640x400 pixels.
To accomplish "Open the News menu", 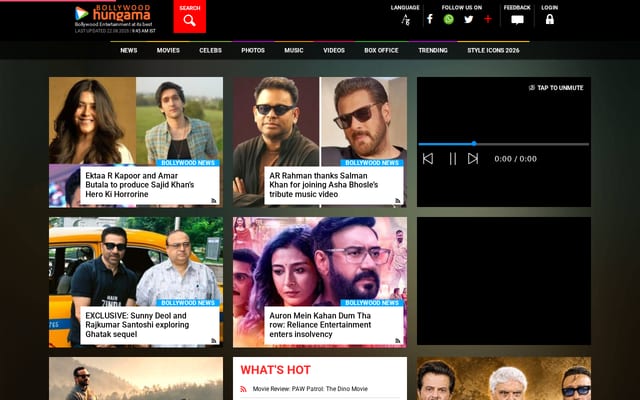I will tap(129, 51).
